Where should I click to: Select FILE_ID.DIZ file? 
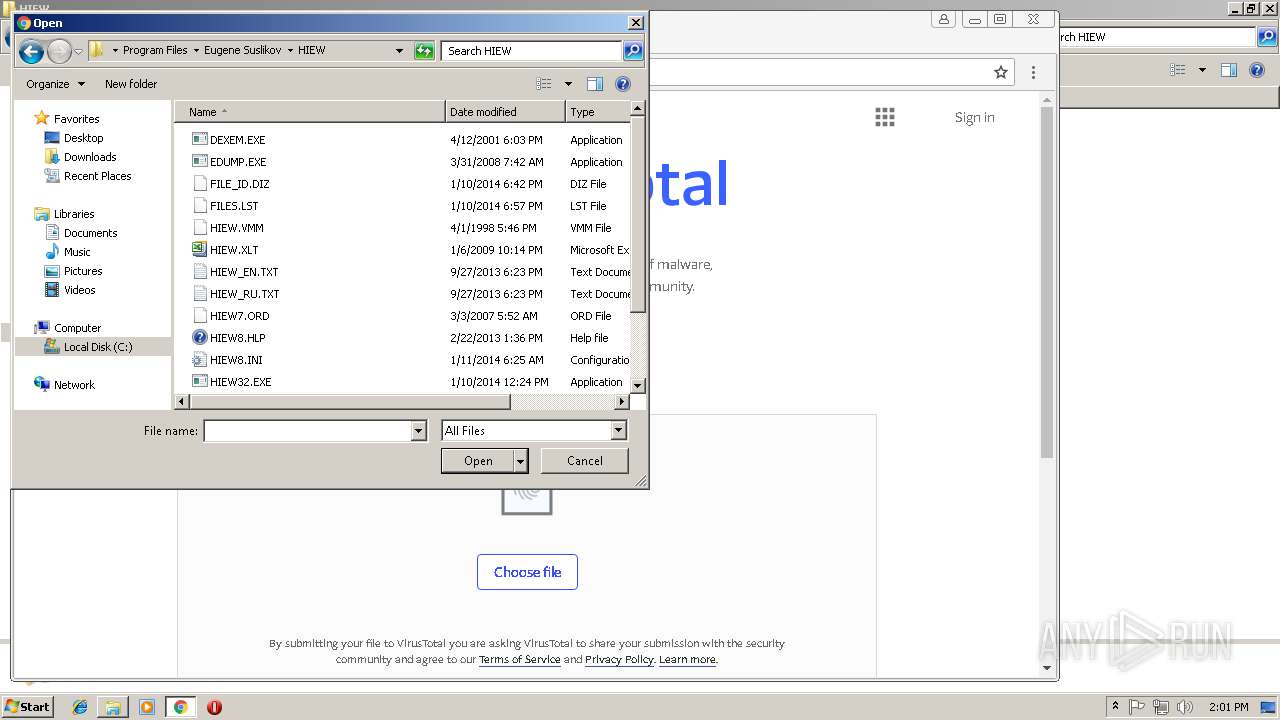[x=239, y=184]
